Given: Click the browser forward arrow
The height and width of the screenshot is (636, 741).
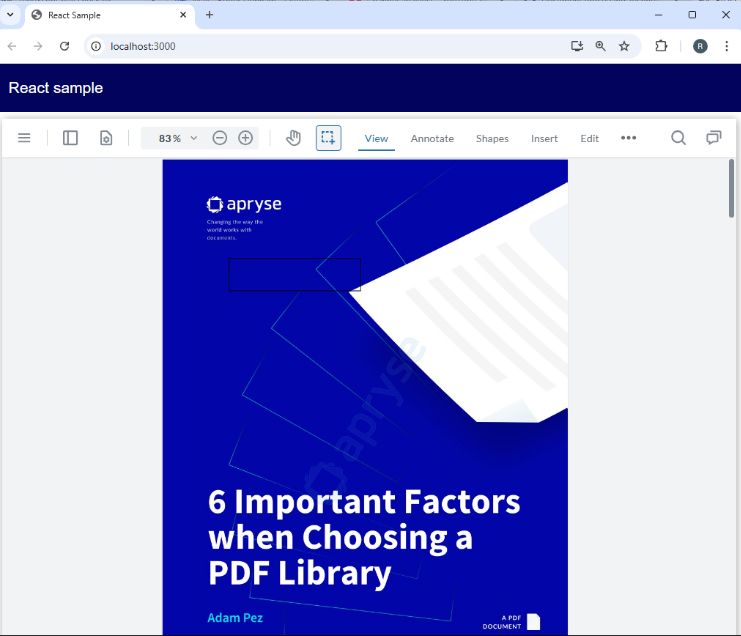Looking at the screenshot, I should click(38, 46).
